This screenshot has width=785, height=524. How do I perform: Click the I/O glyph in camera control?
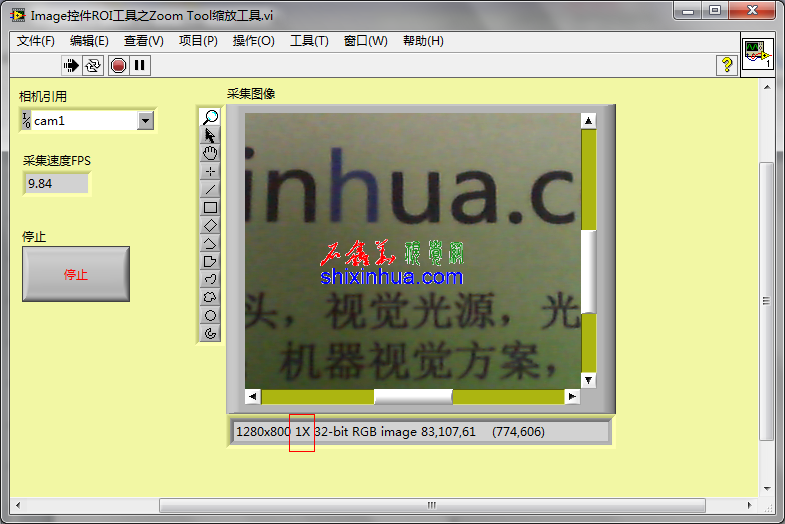pyautogui.click(x=27, y=121)
